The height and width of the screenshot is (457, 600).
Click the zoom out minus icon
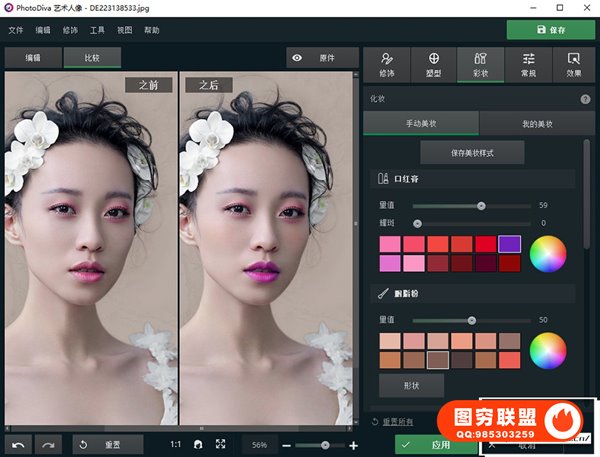tap(288, 445)
